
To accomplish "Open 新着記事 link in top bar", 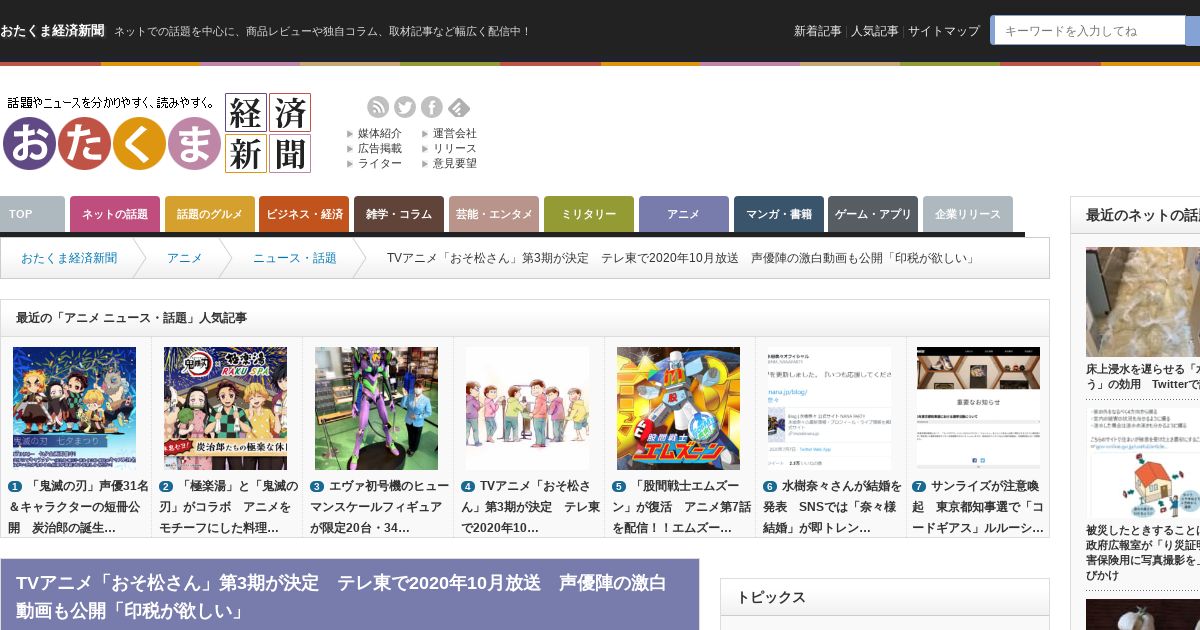I will pos(818,31).
